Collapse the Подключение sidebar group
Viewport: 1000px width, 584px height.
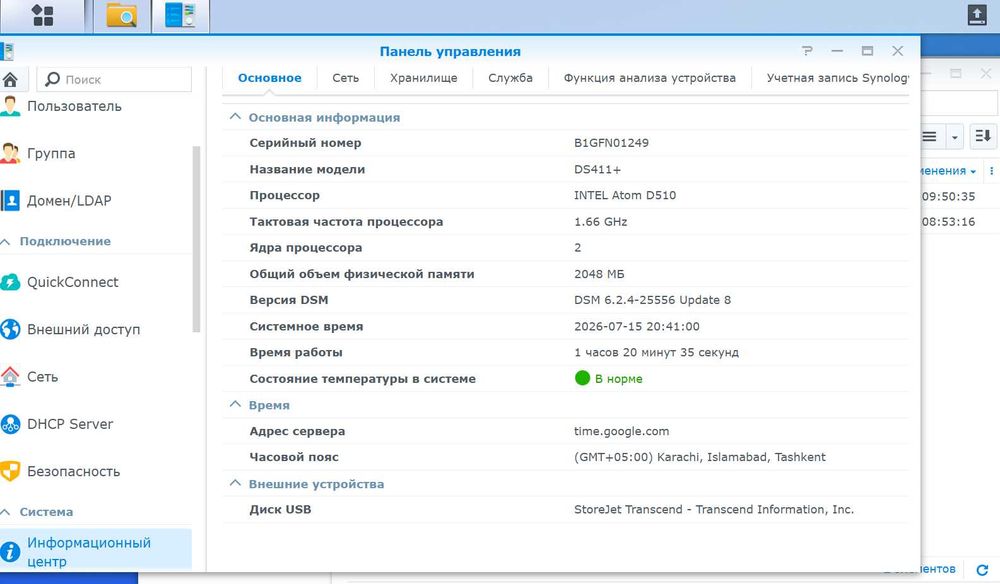click(6, 242)
